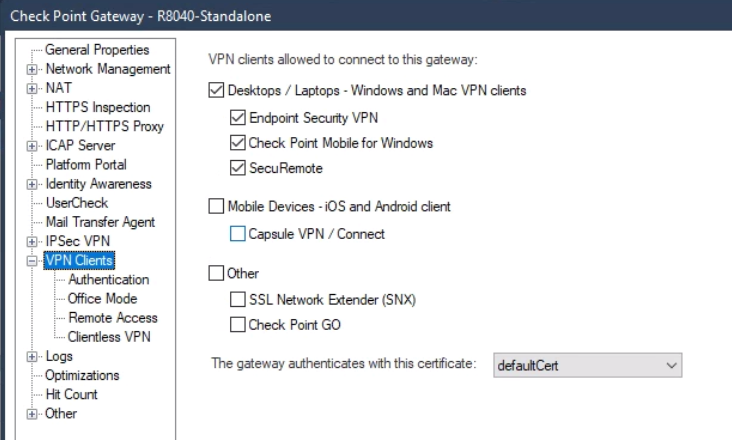Open HTTP/HTTPS Proxy settings

(105, 126)
